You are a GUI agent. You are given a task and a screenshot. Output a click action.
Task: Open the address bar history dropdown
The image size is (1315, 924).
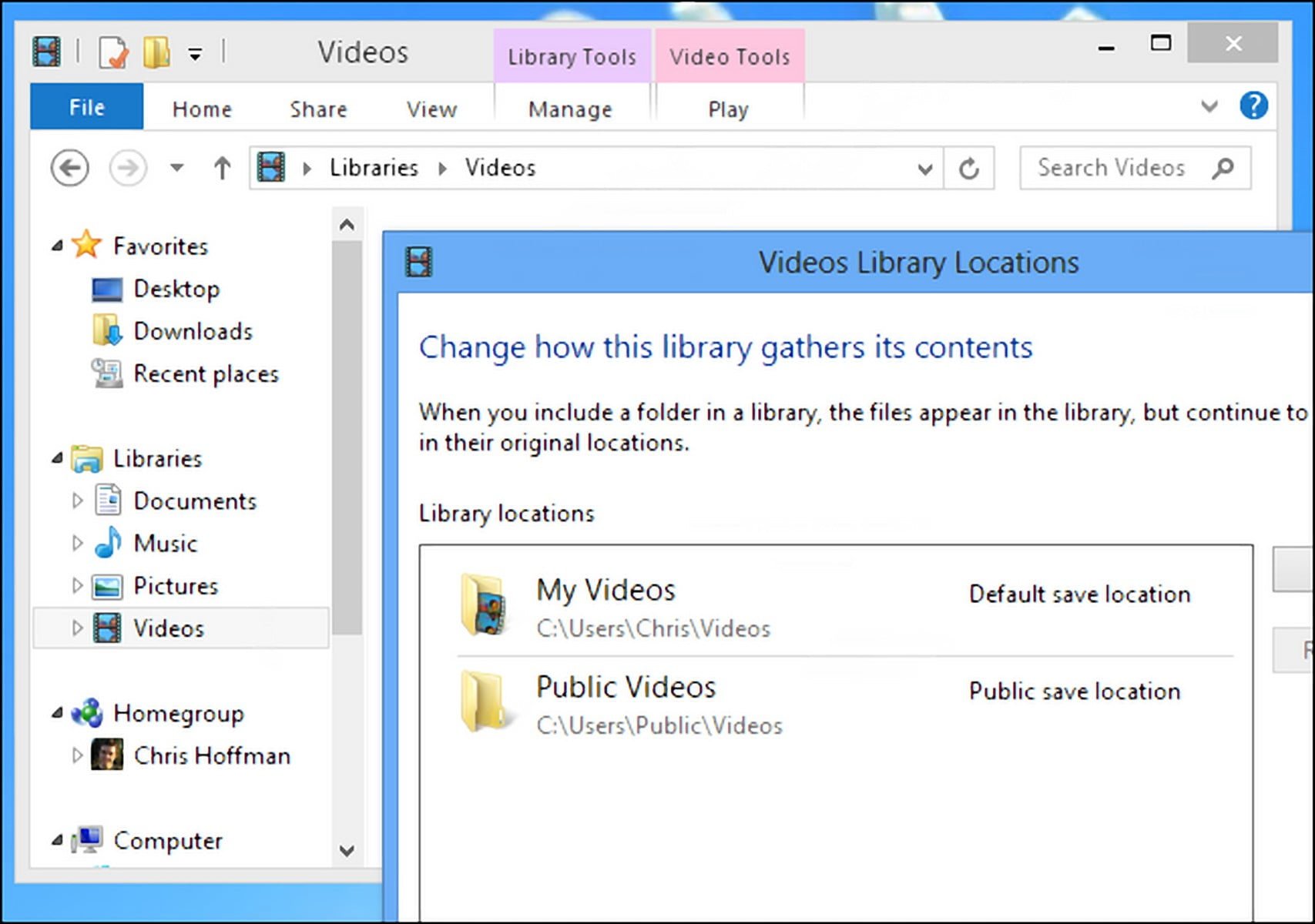(x=925, y=169)
